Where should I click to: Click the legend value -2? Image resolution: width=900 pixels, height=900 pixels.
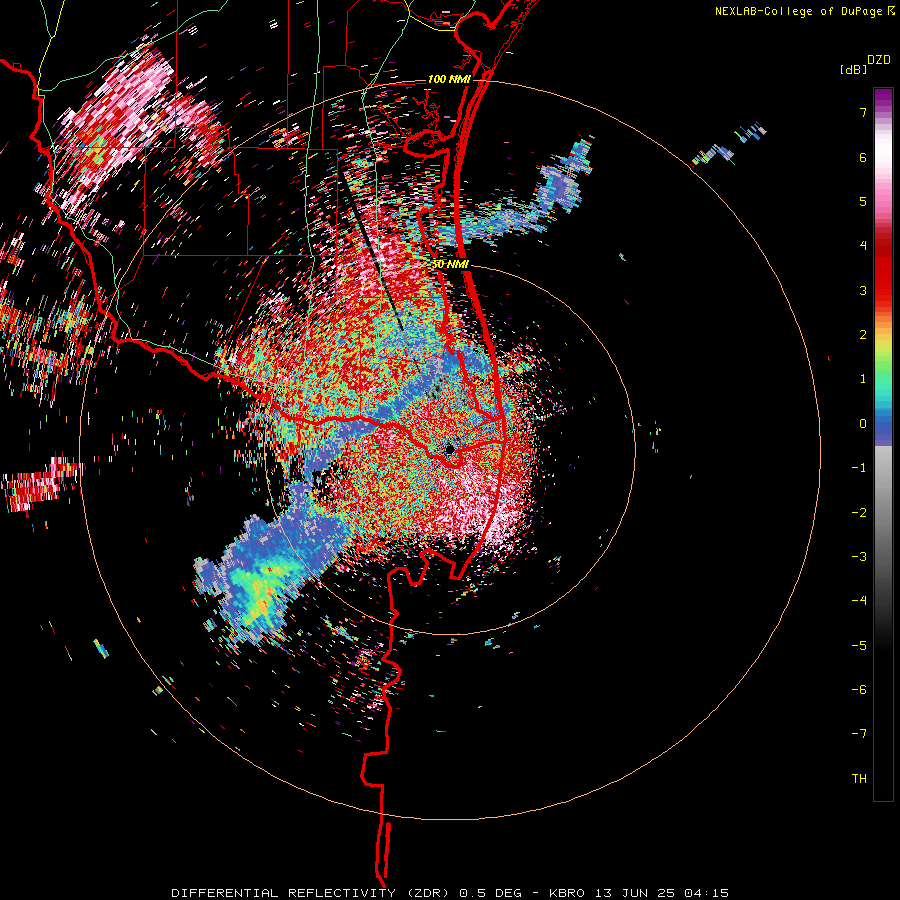(859, 513)
